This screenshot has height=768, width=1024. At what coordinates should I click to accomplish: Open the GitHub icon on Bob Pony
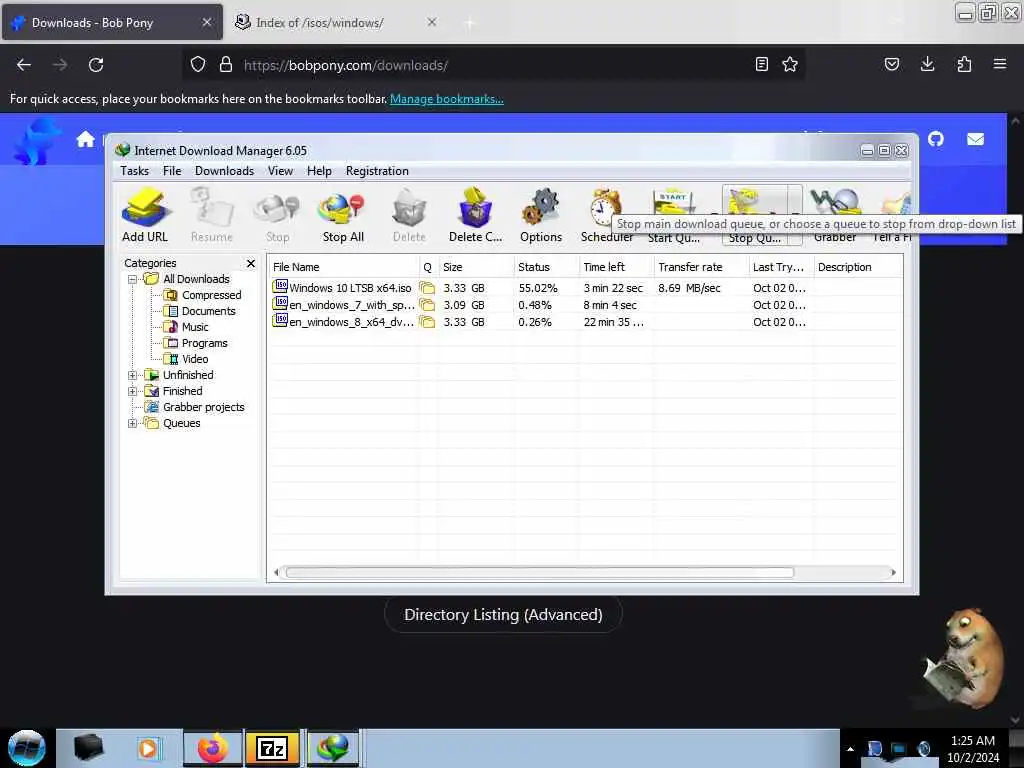point(936,139)
